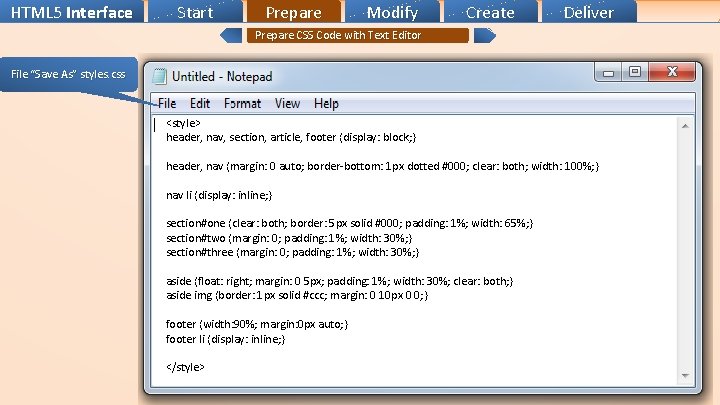Click the opening <style> tag line
This screenshot has width=720, height=405.
coord(183,123)
